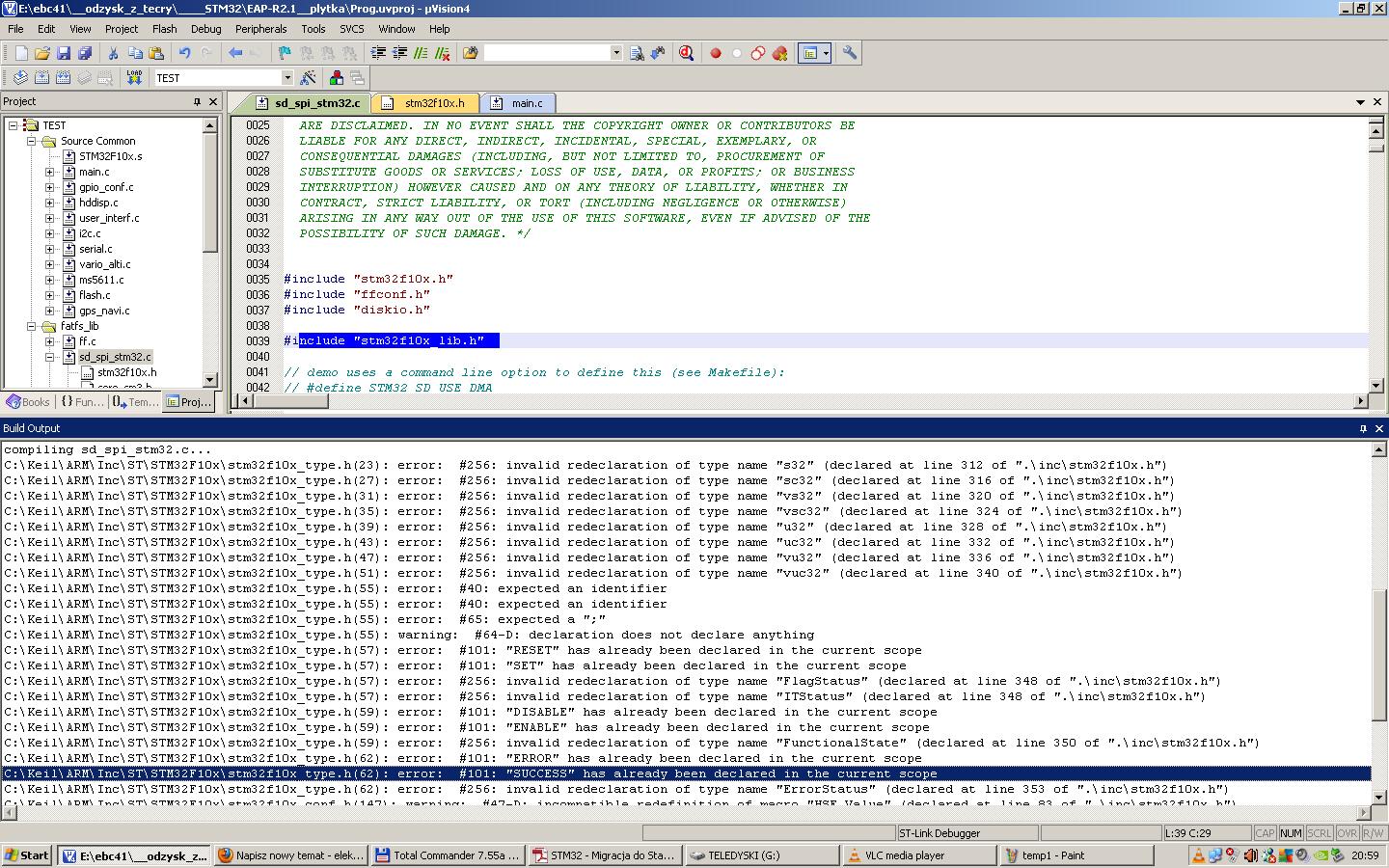Insert a breakpoint with the red dot icon
The image size is (1389, 868).
point(716,53)
